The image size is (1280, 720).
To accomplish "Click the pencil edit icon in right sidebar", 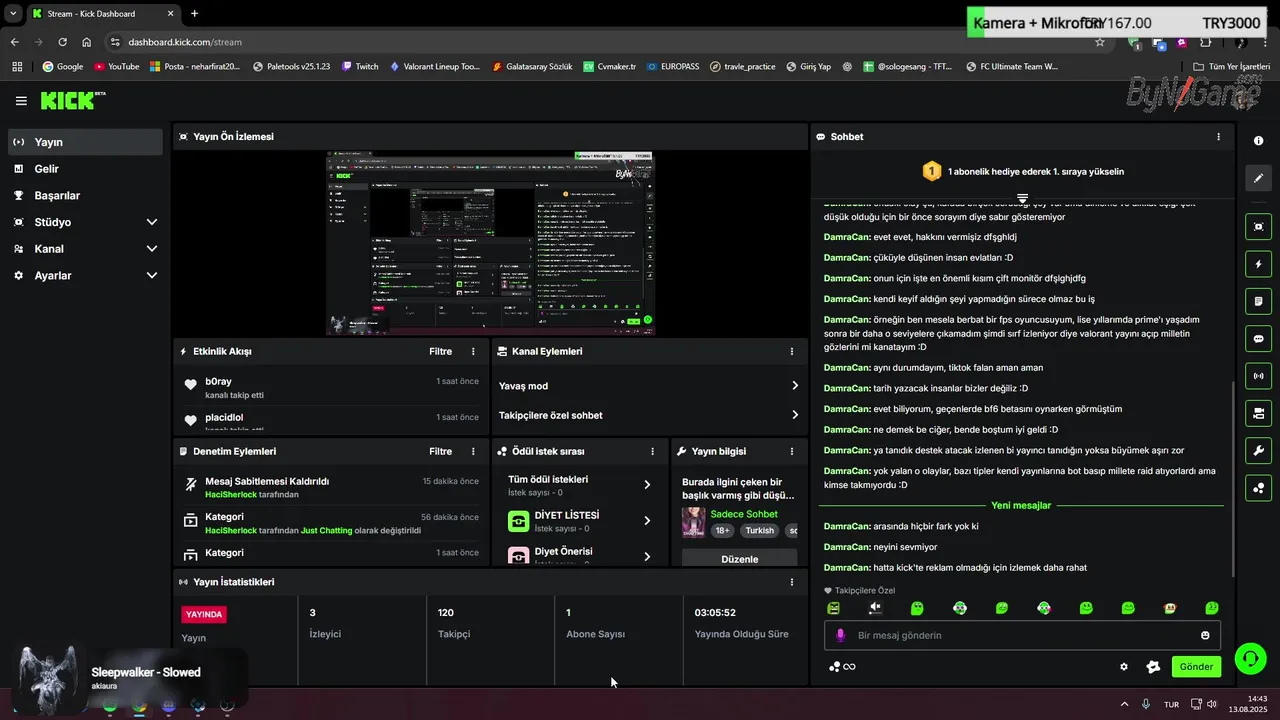I will [x=1258, y=178].
